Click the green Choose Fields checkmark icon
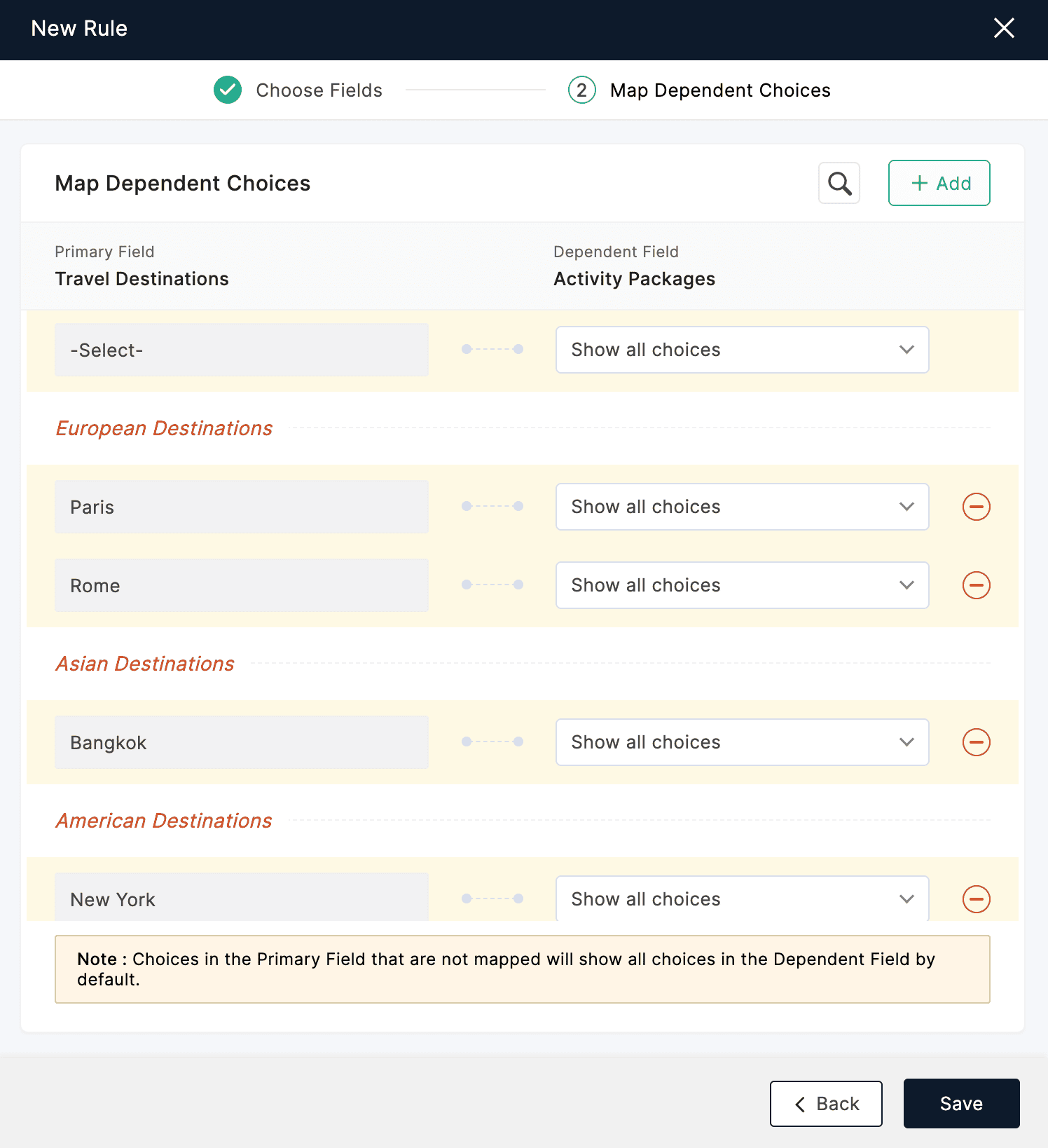 228,90
